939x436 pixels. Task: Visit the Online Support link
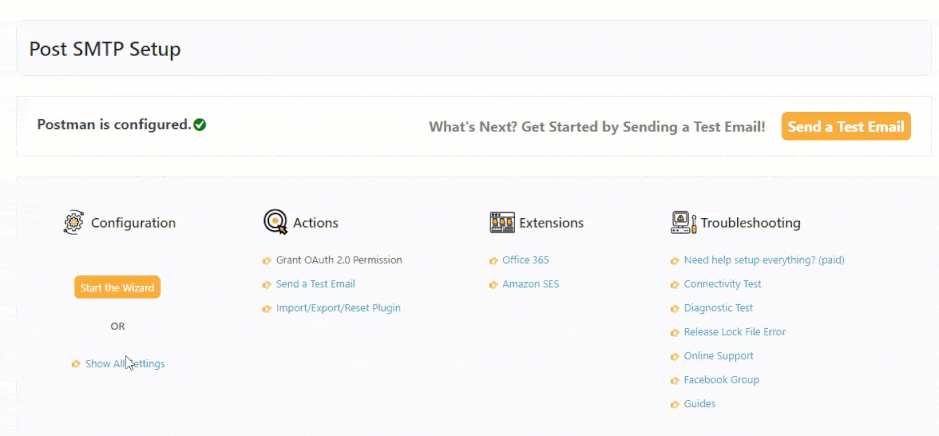[718, 356]
